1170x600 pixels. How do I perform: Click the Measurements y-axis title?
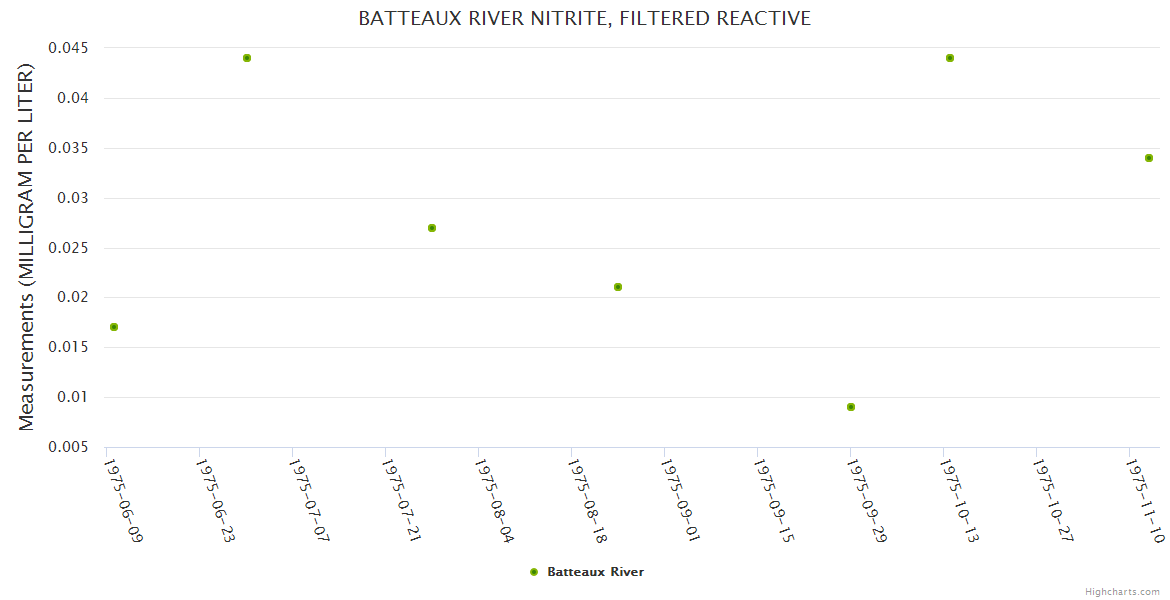click(x=26, y=247)
